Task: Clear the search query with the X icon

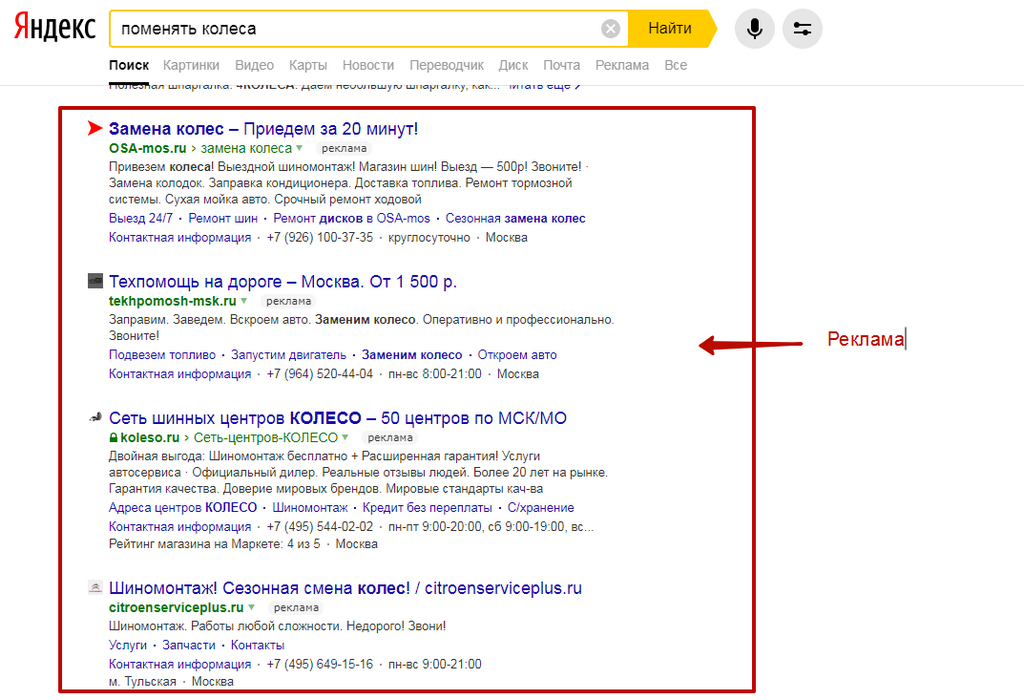Action: click(x=611, y=29)
